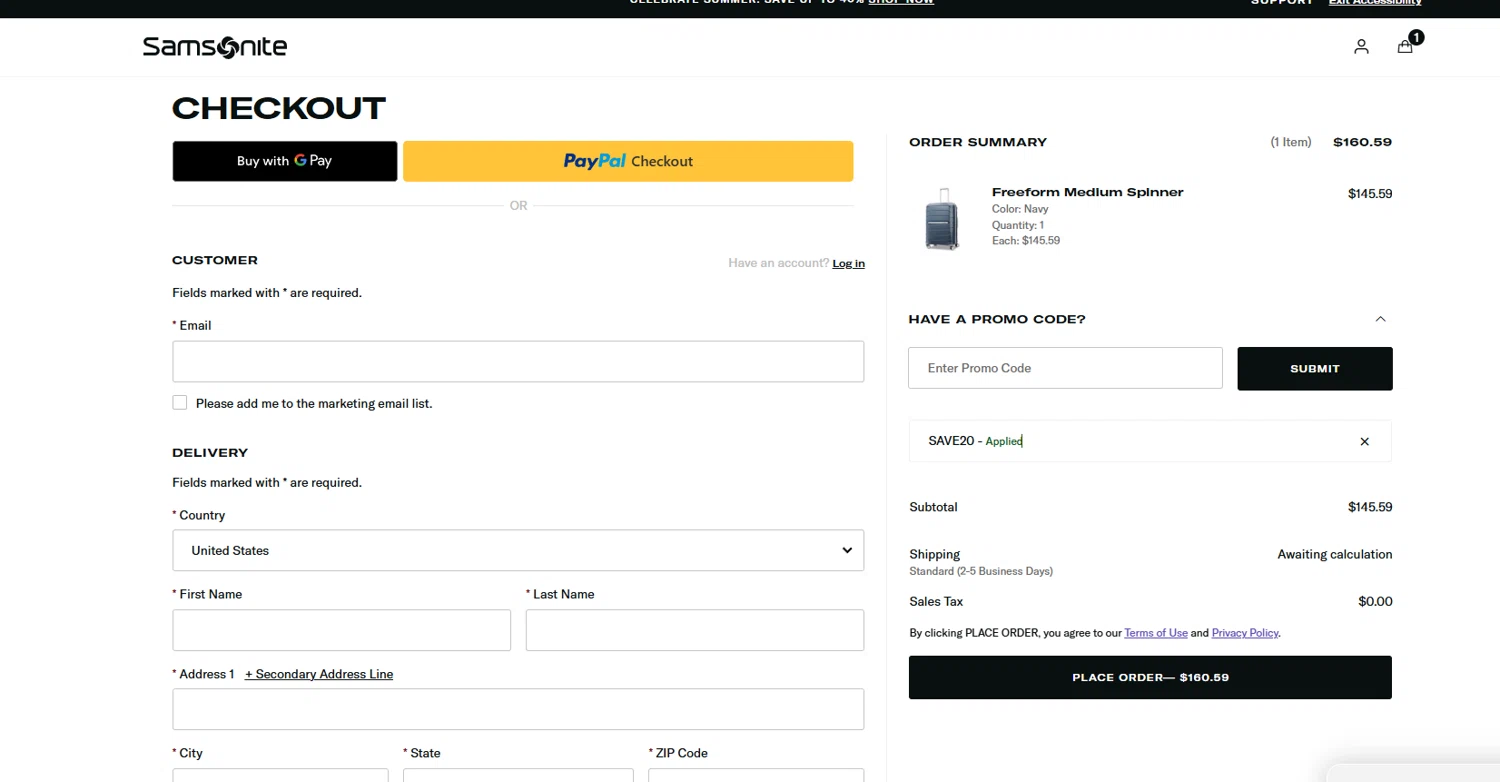The width and height of the screenshot is (1500, 782).
Task: Click the City input field
Action: click(280, 775)
